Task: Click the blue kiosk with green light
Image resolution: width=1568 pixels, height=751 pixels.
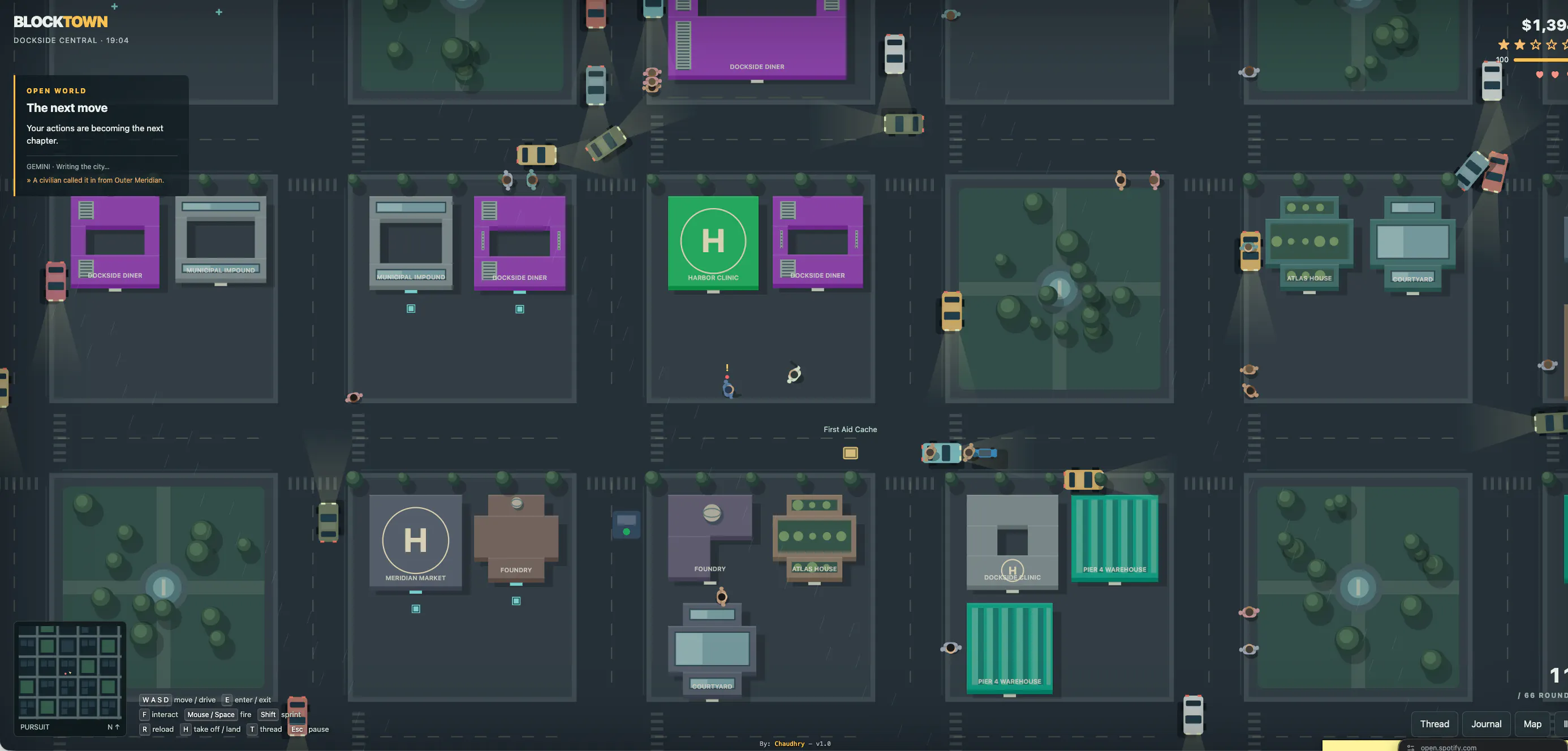Action: coord(626,525)
